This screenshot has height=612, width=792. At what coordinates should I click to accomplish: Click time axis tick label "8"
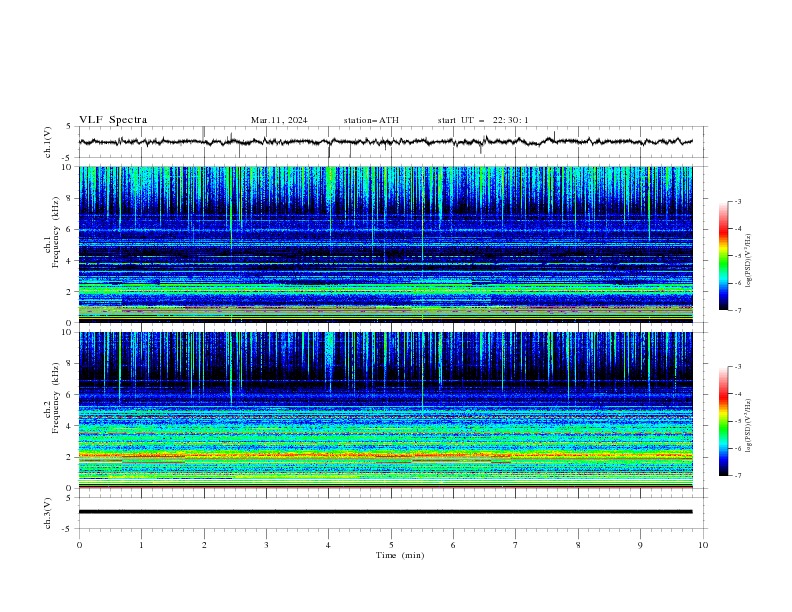[x=578, y=545]
